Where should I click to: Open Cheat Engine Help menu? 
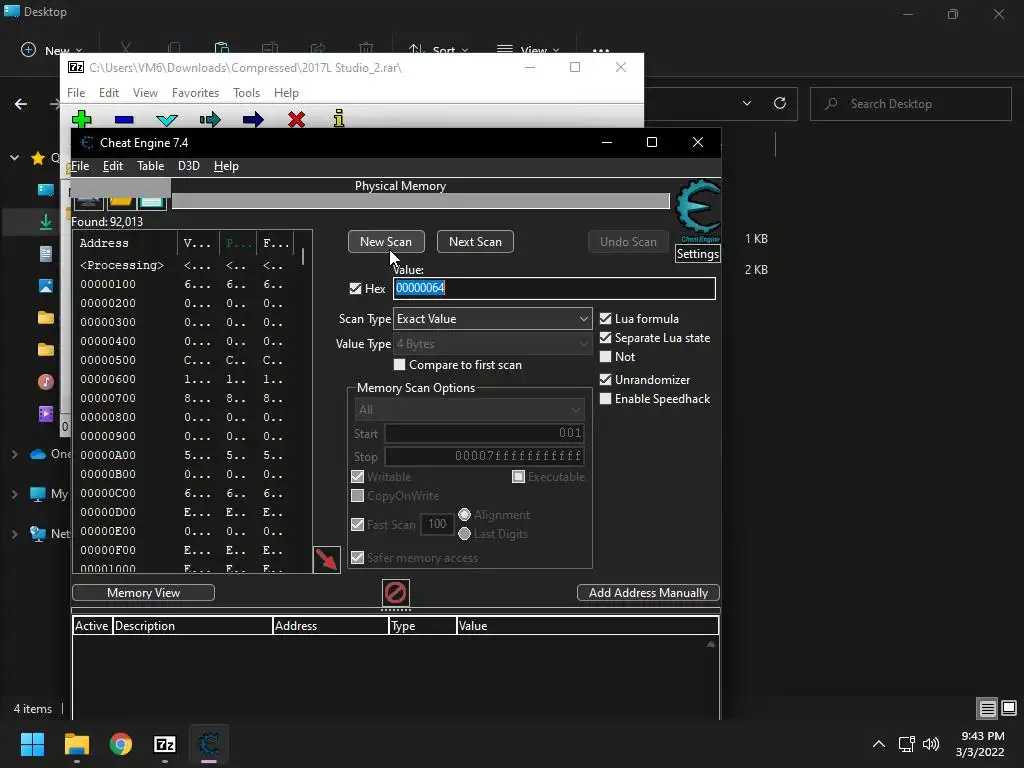click(x=226, y=166)
